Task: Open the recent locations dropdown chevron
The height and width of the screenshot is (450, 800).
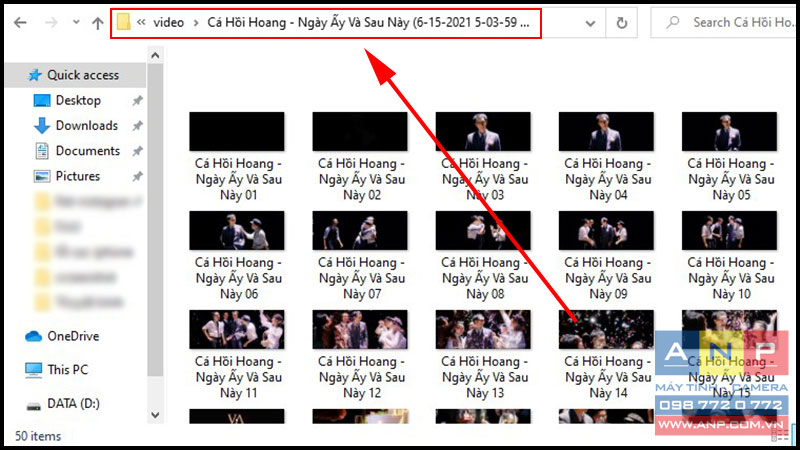Action: click(x=76, y=22)
